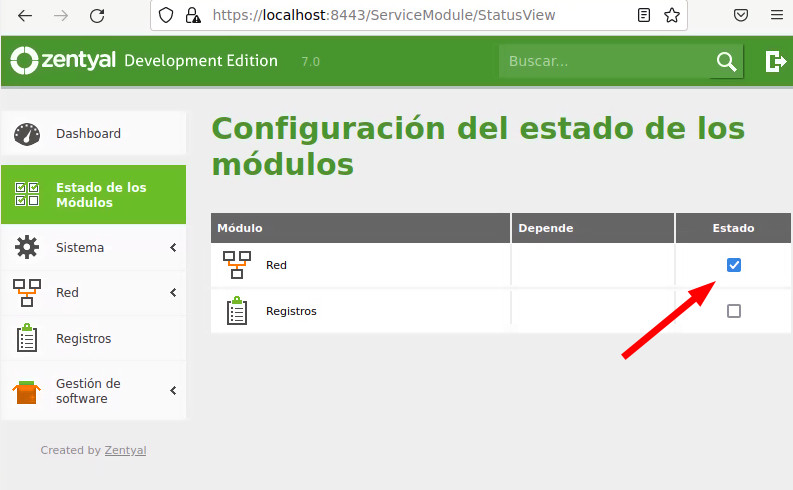The height and width of the screenshot is (490, 793).
Task: Click the Módulo column header
Action: [x=361, y=228]
